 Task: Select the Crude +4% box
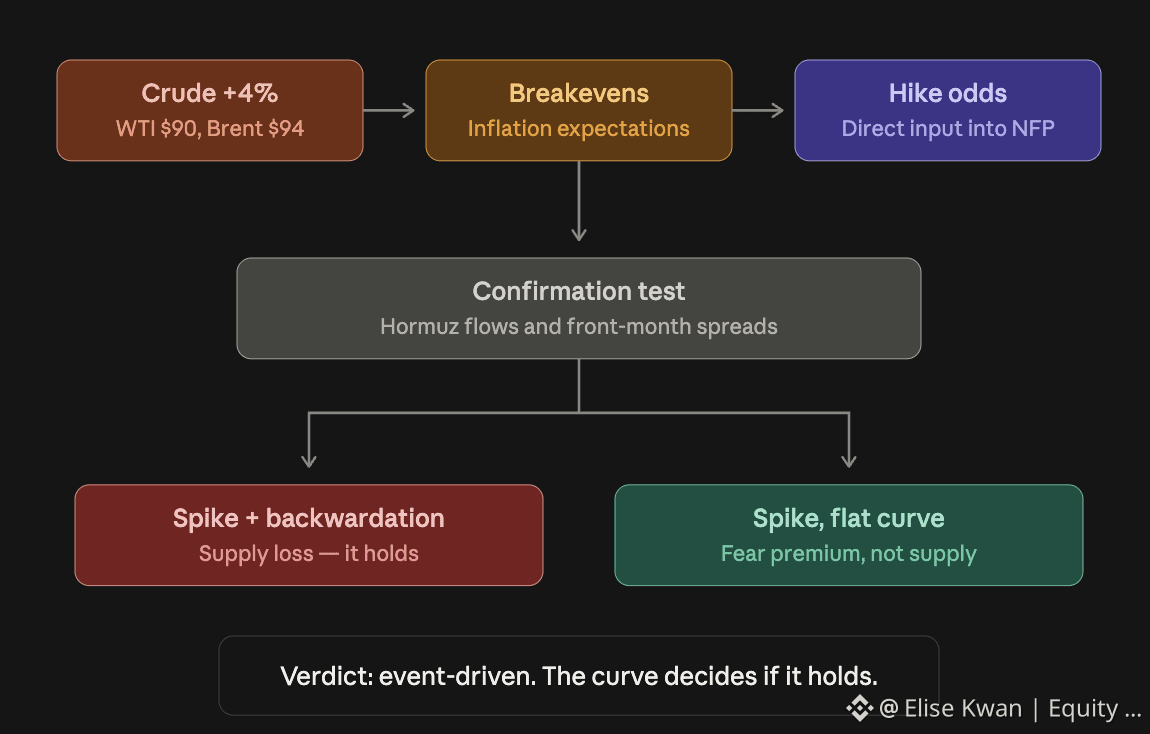tap(210, 111)
